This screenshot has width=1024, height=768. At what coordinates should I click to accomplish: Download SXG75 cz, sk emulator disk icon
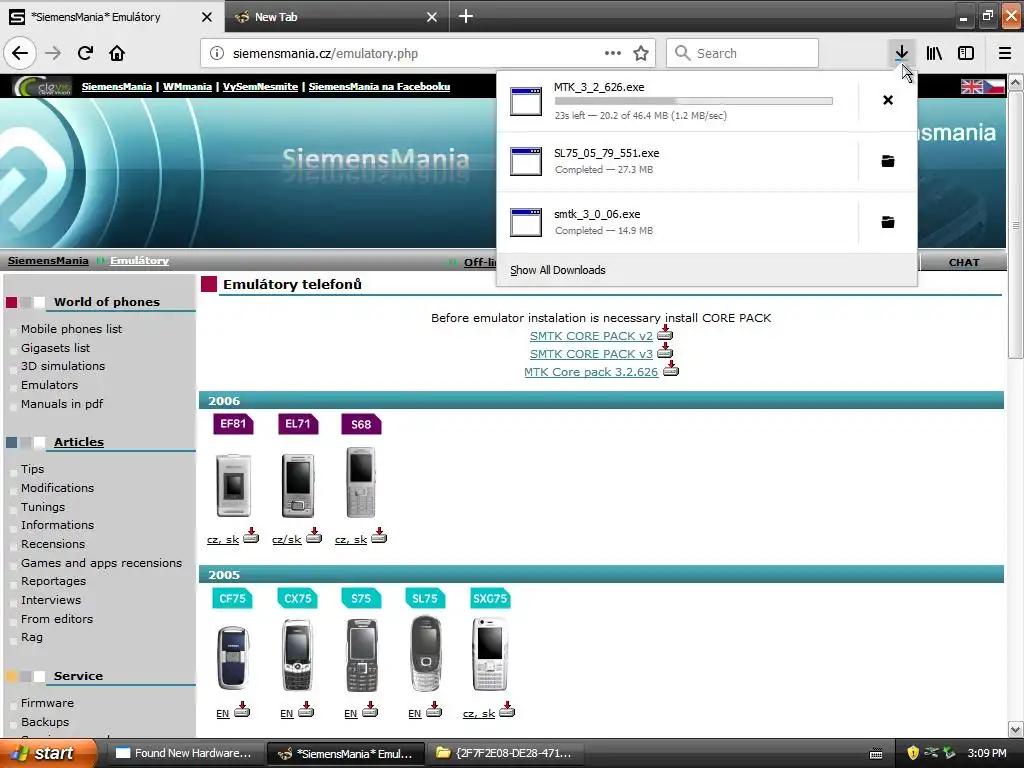[507, 709]
